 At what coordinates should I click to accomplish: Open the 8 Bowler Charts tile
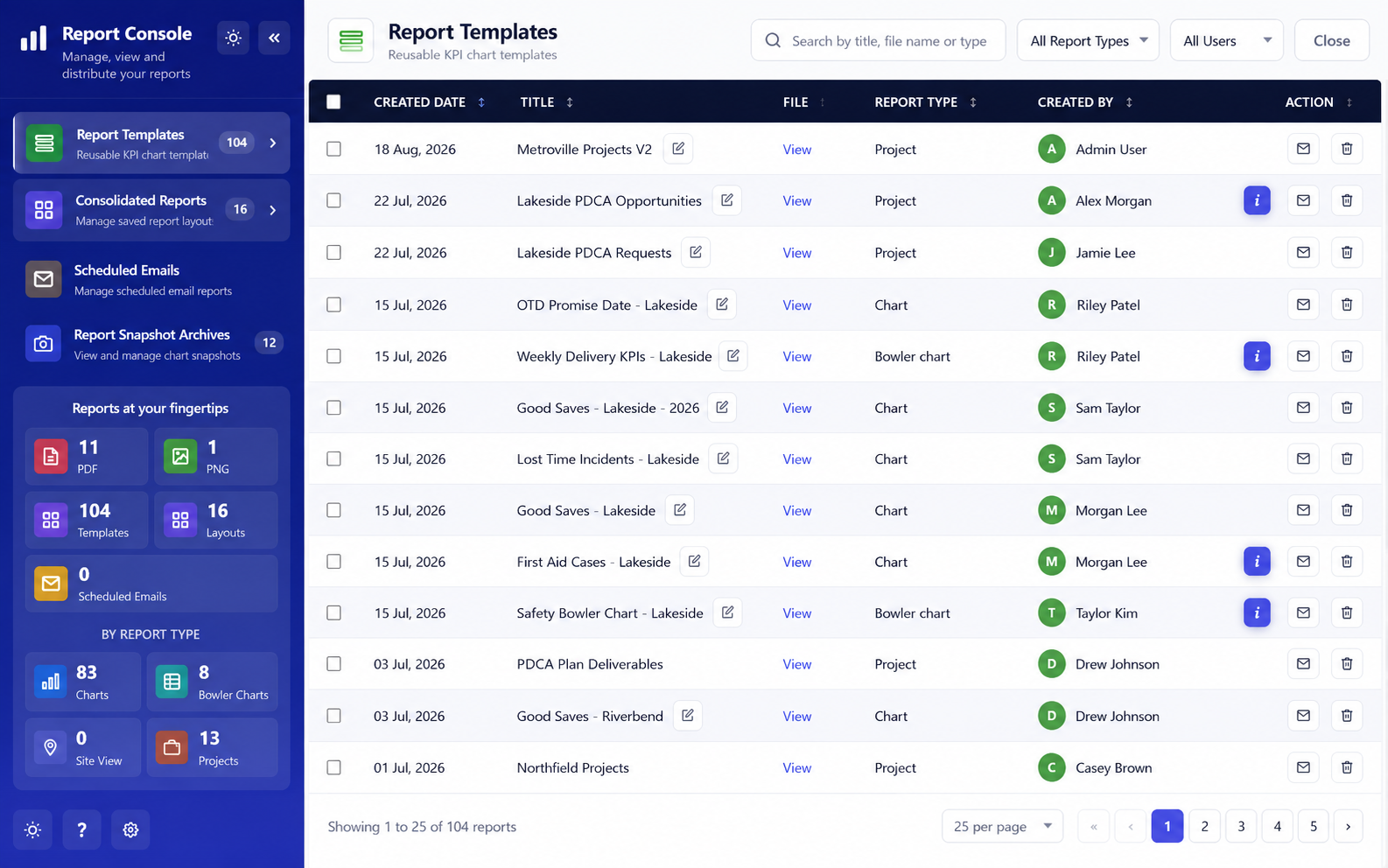(213, 682)
